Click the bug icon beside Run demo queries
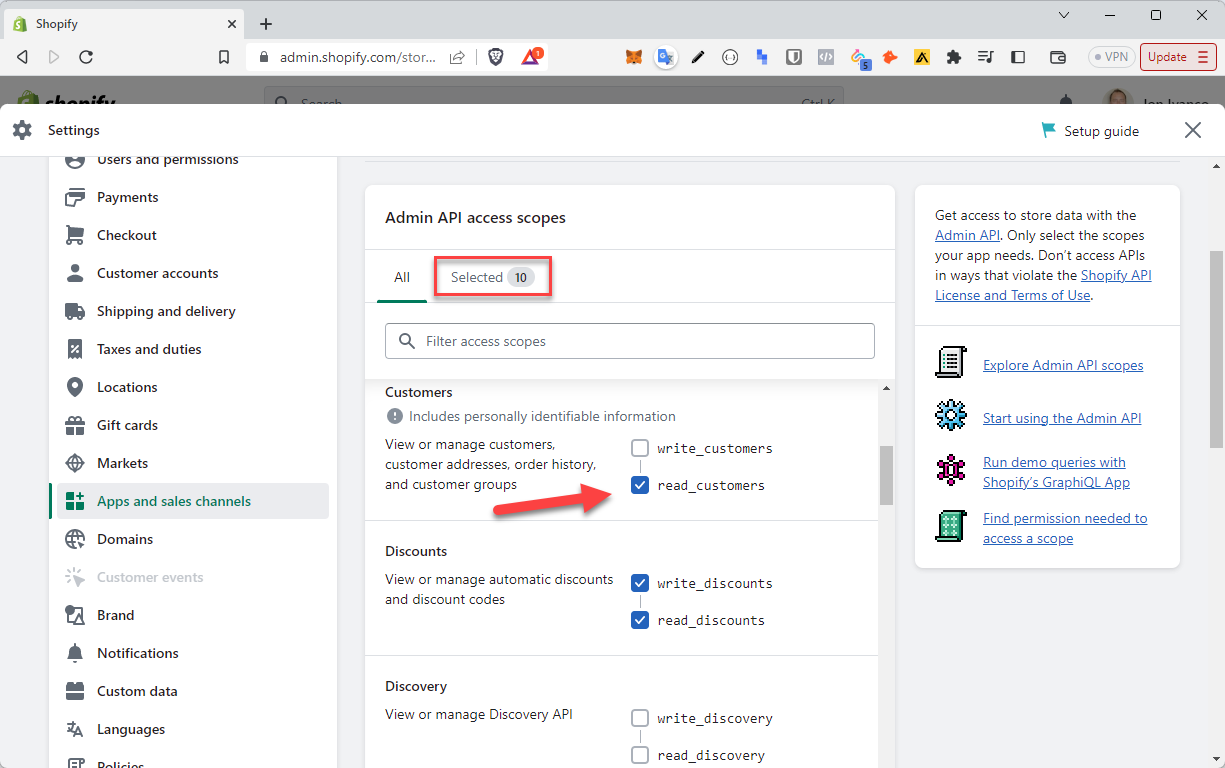Screen dimensions: 1225x768 point(951,470)
